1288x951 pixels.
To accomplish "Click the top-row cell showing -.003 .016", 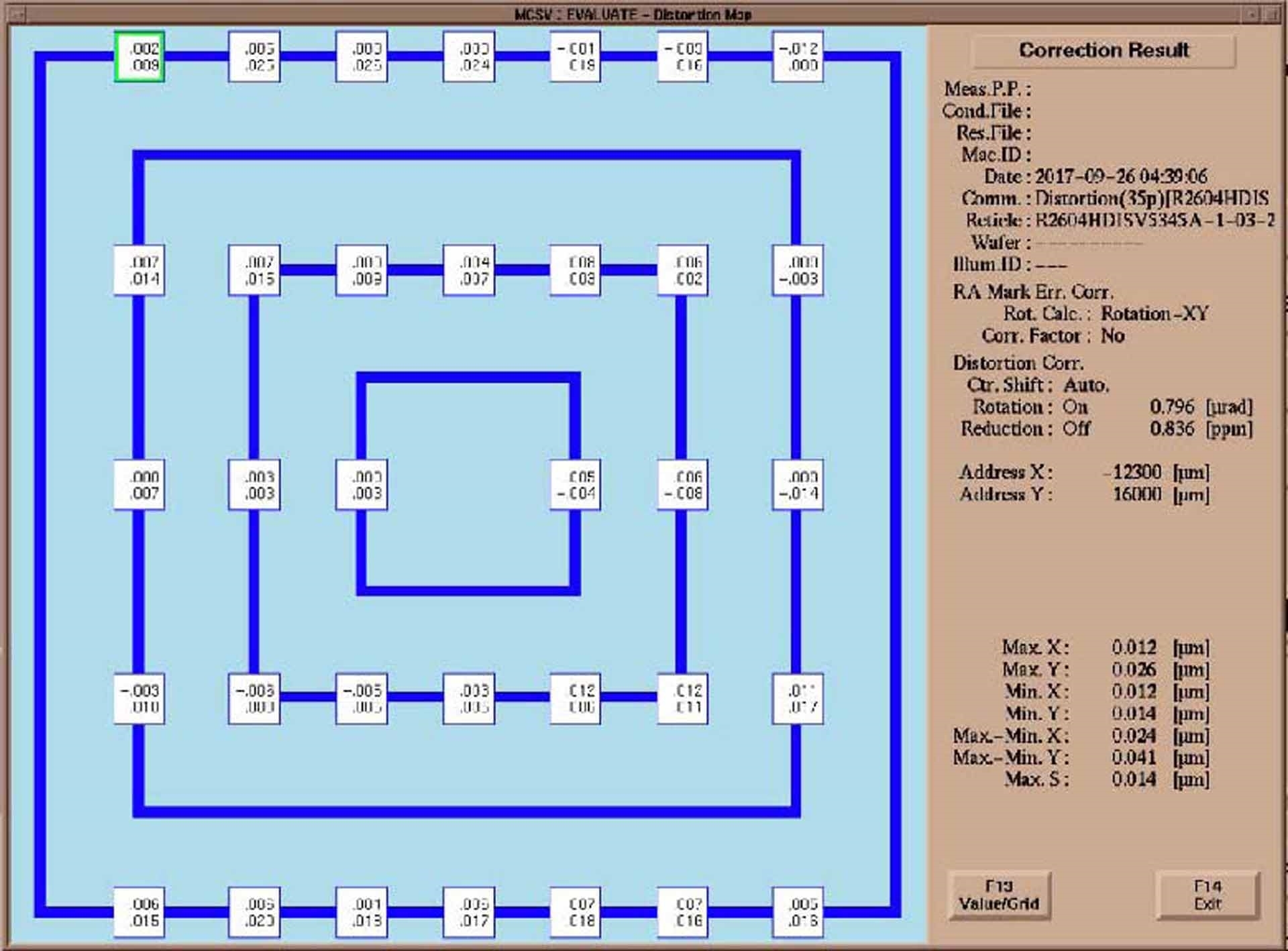I will [683, 57].
